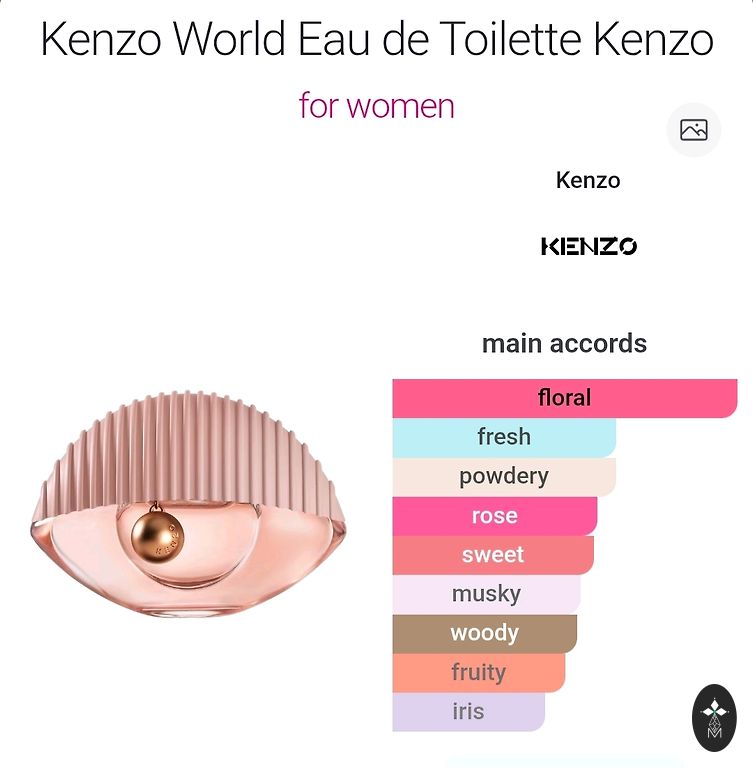Select the floral accord bar

(x=564, y=398)
